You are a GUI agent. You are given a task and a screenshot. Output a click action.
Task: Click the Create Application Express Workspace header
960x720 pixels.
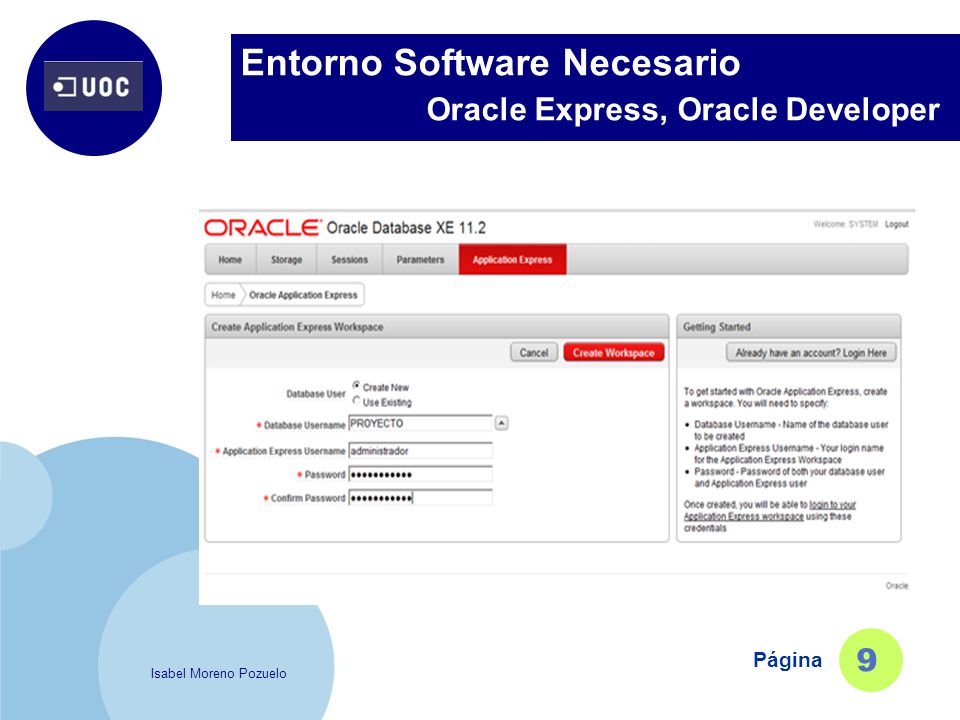437,327
